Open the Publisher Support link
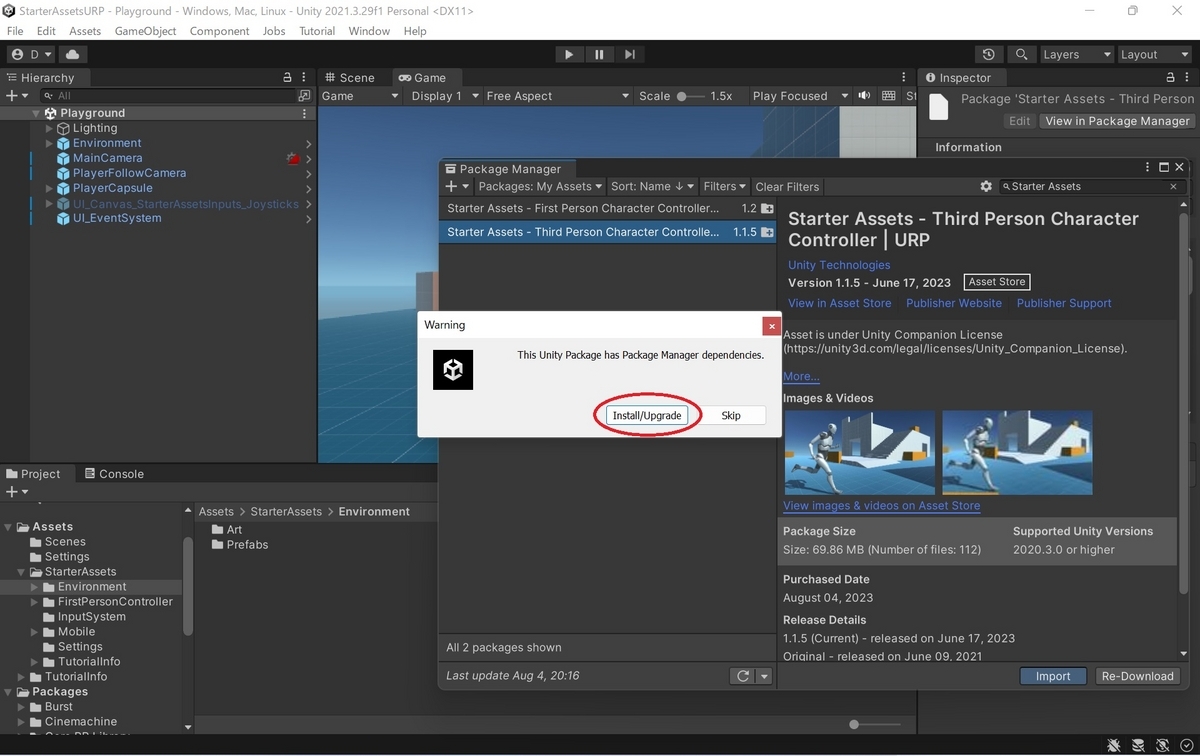1200x756 pixels. [1064, 303]
